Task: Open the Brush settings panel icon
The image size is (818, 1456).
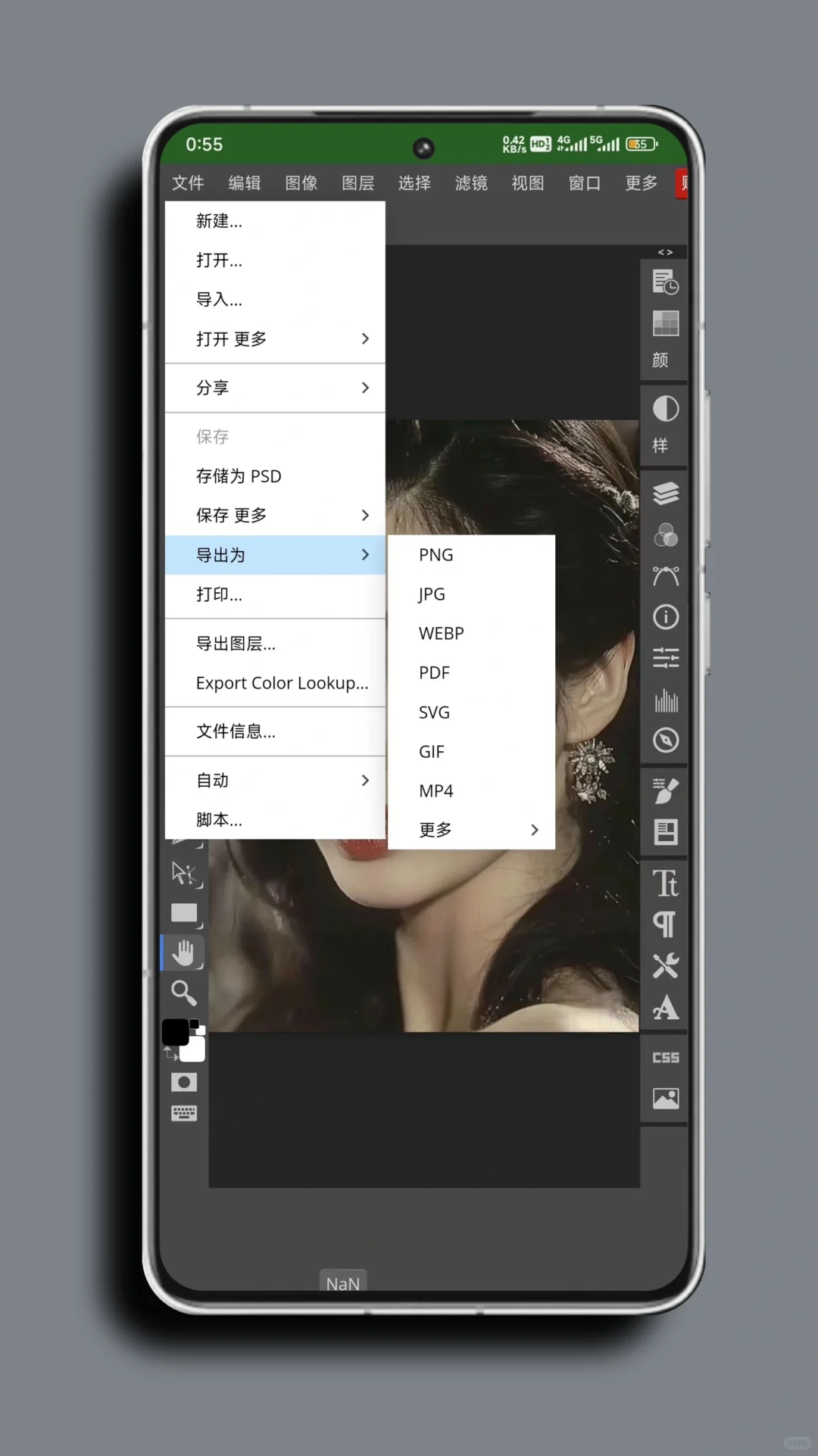Action: point(665,790)
